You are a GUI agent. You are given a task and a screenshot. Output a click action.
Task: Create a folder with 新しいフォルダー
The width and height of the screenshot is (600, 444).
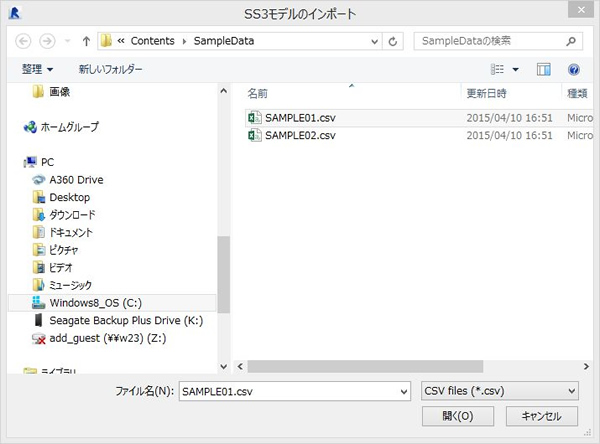pyautogui.click(x=110, y=69)
